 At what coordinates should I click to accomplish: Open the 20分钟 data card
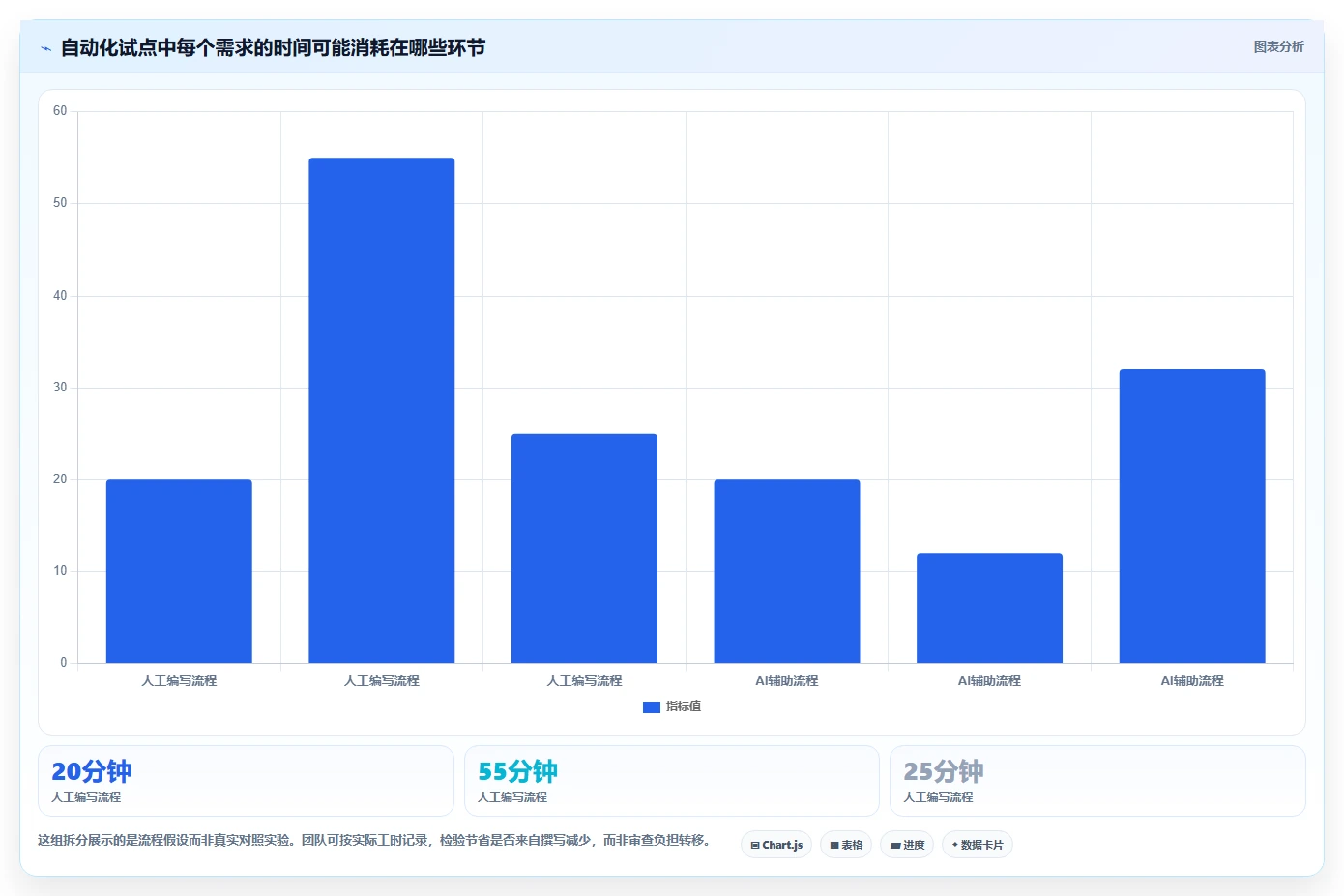[x=246, y=781]
